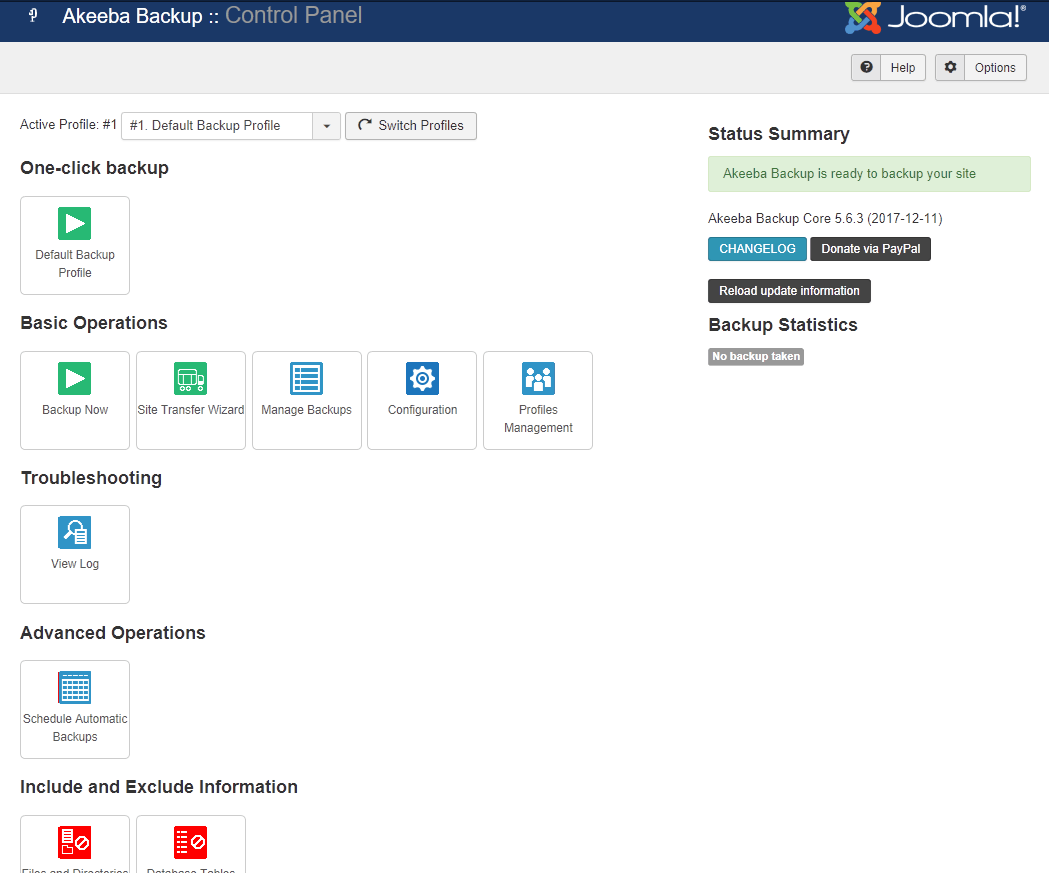Open the Database Tables exclusion icon
The image size is (1049, 873).
[191, 842]
